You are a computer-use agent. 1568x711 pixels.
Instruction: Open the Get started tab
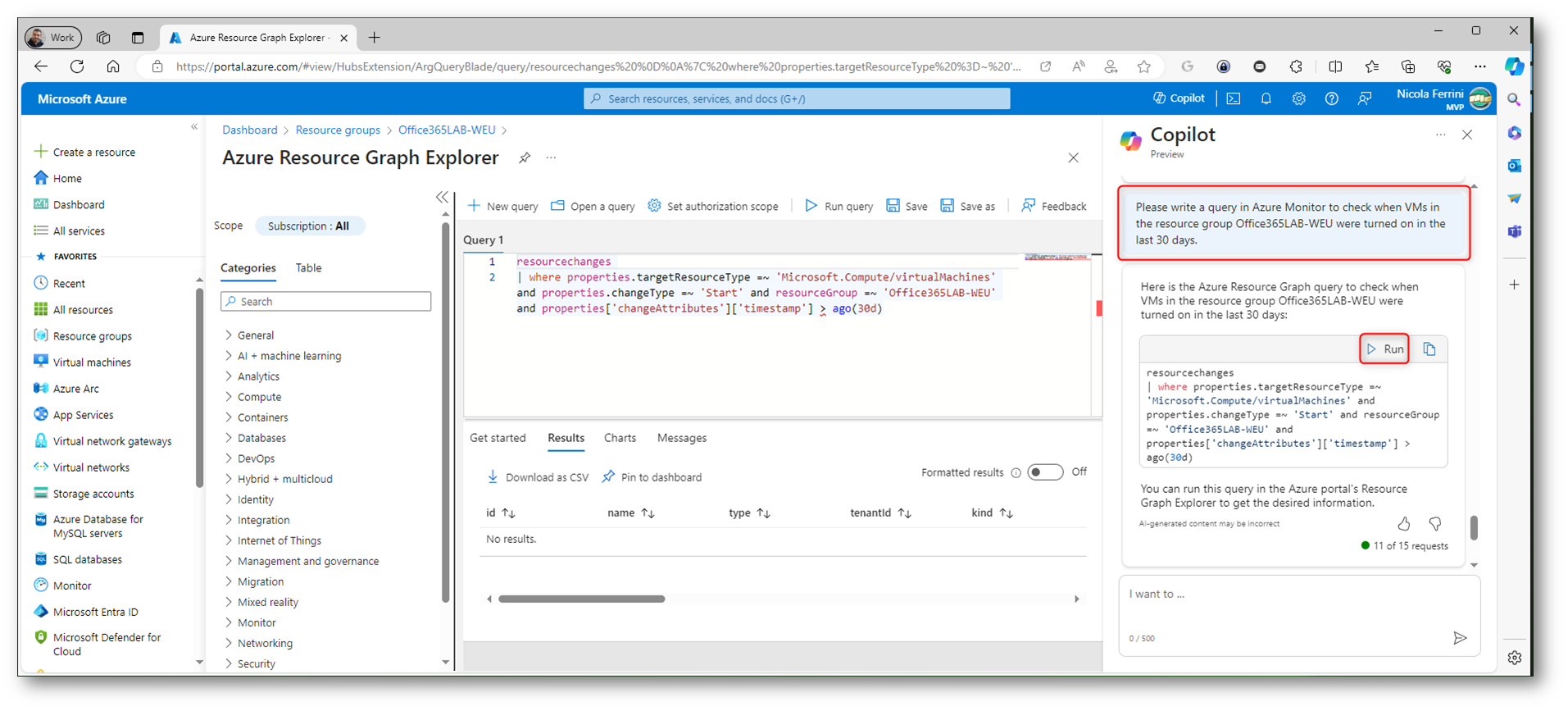click(x=498, y=438)
